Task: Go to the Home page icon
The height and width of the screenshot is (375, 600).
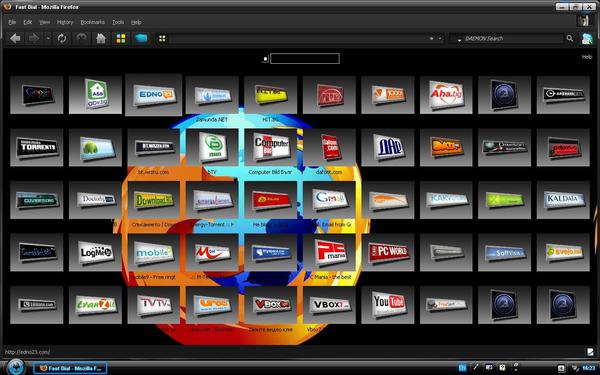Action: tap(101, 38)
